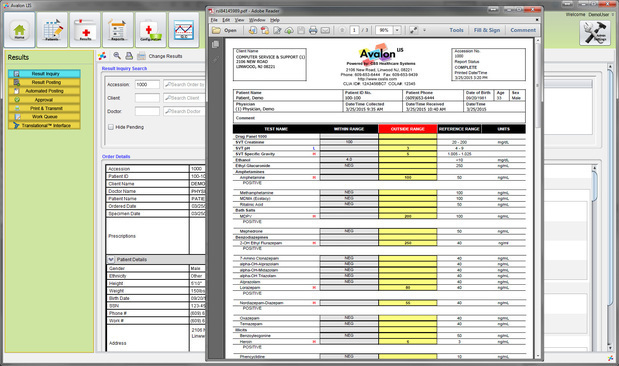The width and height of the screenshot is (619, 366).
Task: Show page thumbnails panel in Adobe Reader
Action: tap(216, 45)
